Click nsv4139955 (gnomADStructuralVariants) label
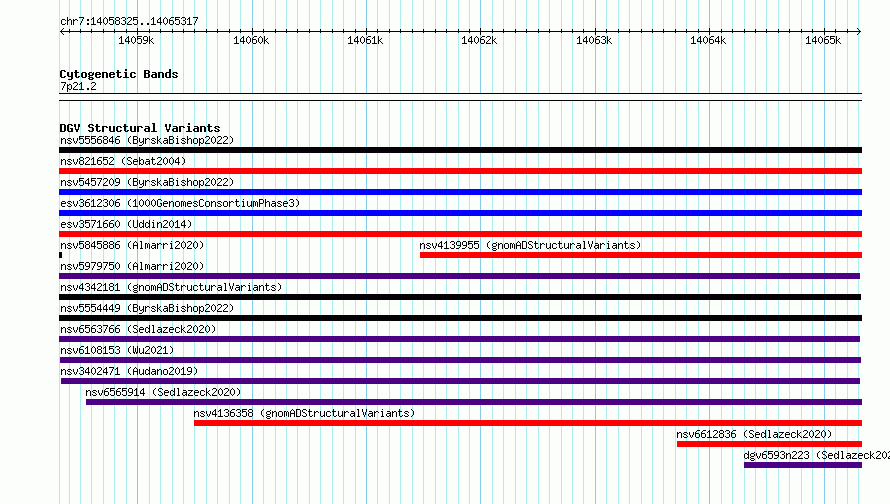Screen dimensions: 890x504 (x=530, y=245)
